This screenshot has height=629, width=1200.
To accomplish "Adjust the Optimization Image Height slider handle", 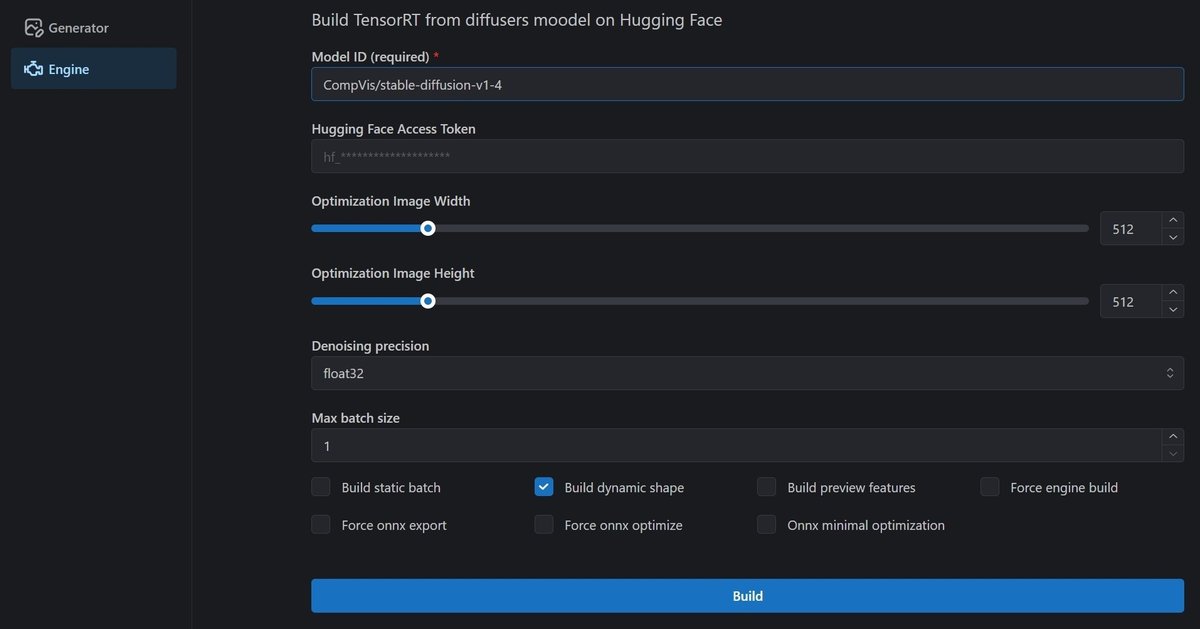I will pos(428,300).
